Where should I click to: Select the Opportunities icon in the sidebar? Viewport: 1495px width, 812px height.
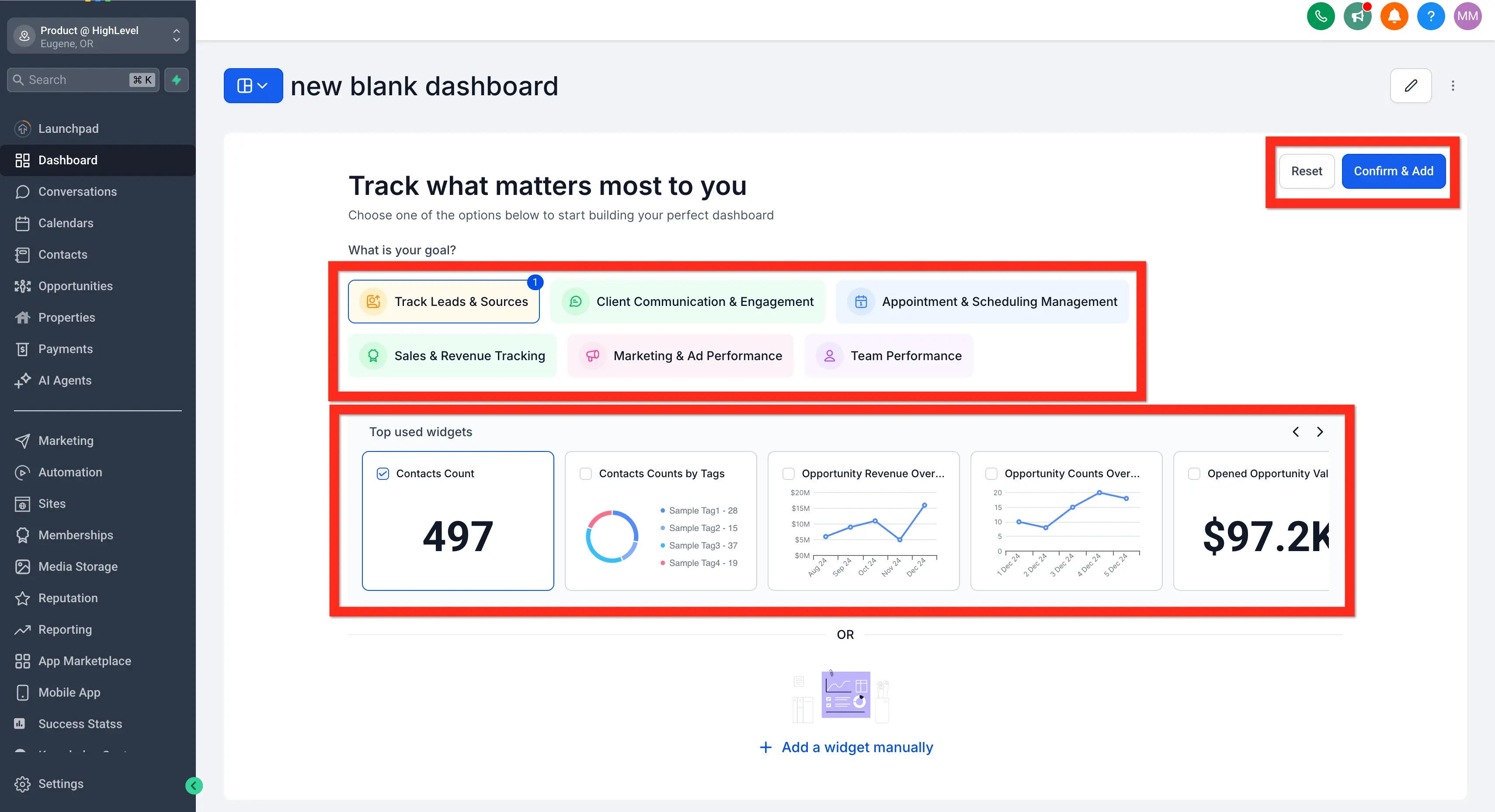23,285
